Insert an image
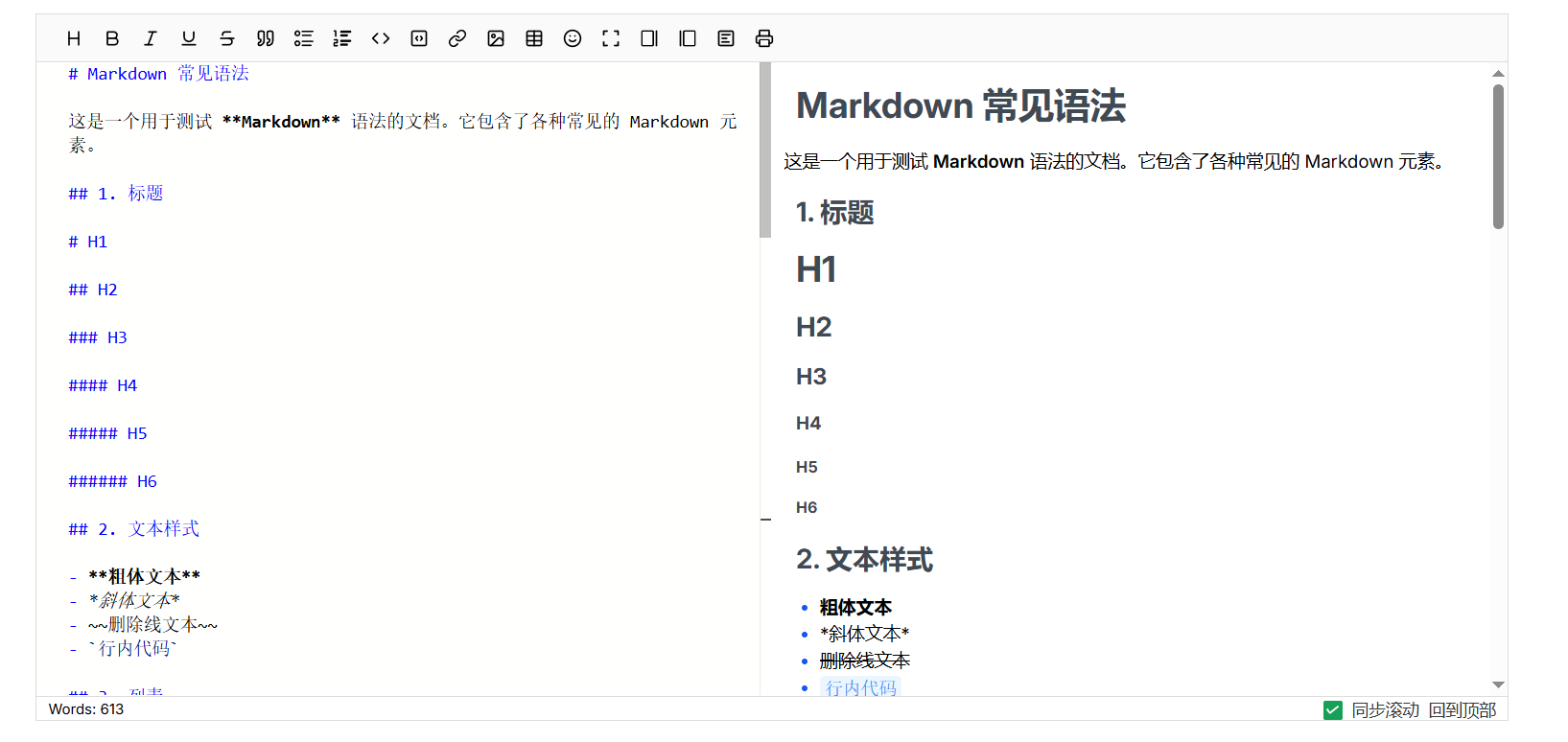The width and height of the screenshot is (1568, 742). 496,38
